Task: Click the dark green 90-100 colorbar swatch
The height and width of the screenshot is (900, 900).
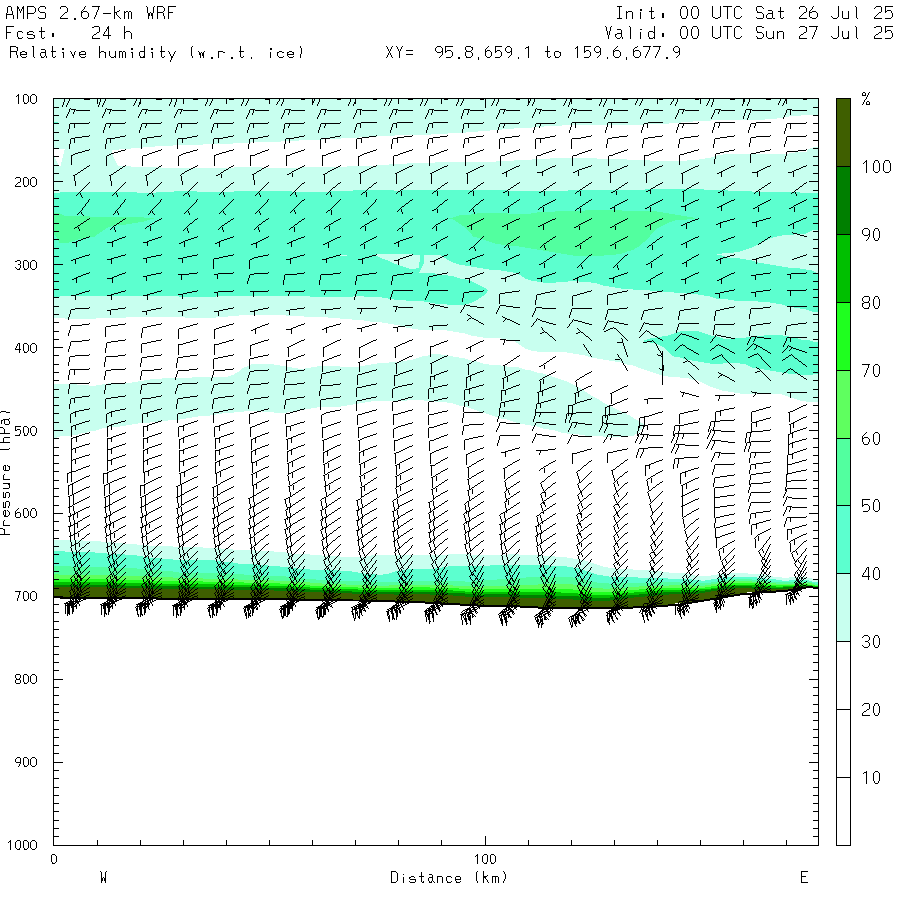Action: [x=843, y=201]
